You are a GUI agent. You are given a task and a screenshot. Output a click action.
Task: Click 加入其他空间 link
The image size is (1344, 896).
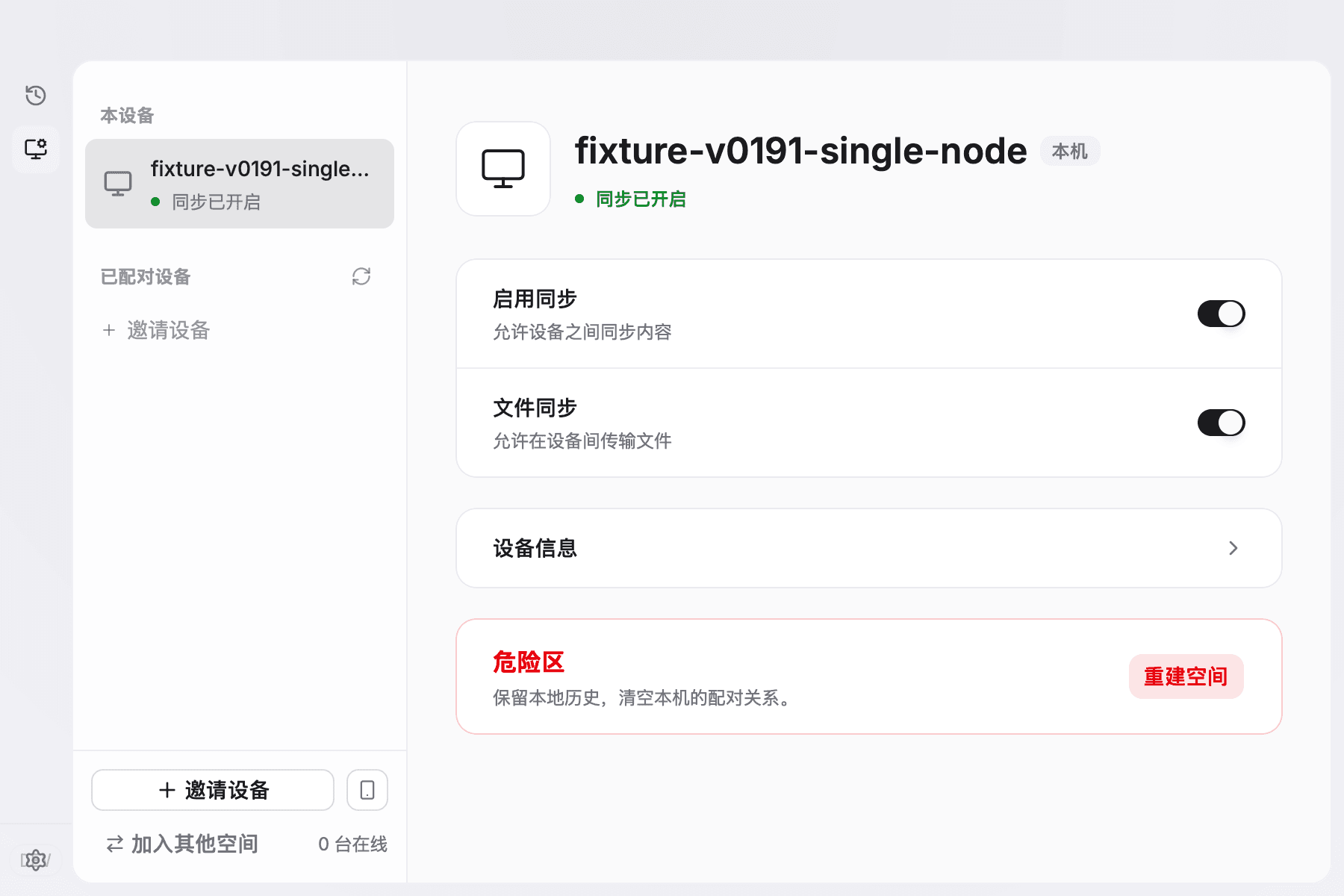coord(195,844)
